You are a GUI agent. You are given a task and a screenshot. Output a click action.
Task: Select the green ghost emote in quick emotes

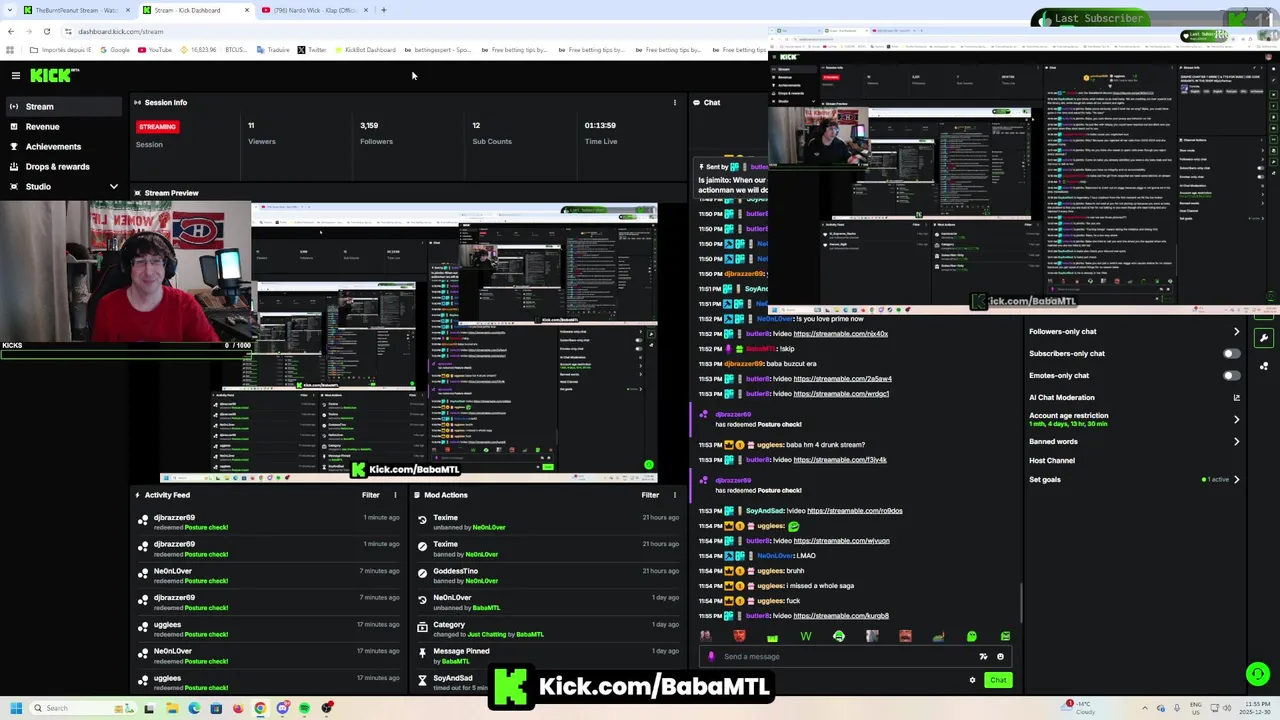(971, 636)
